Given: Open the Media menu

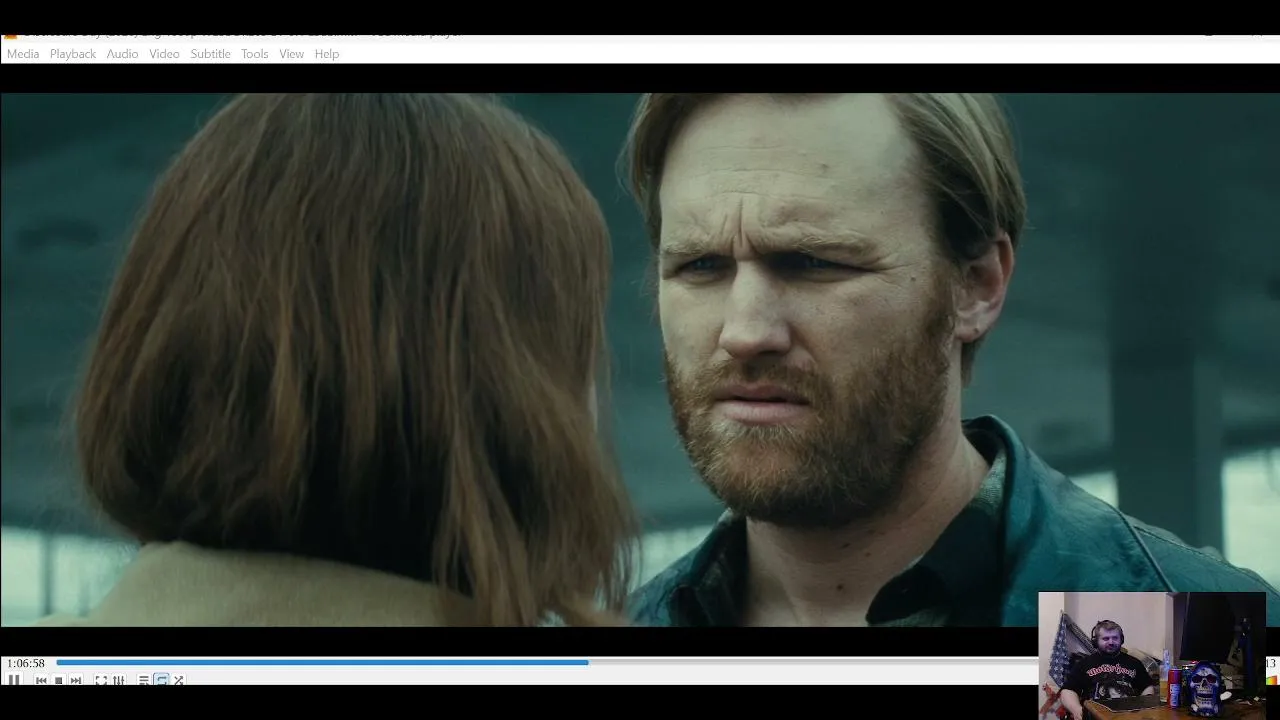Looking at the screenshot, I should point(23,54).
